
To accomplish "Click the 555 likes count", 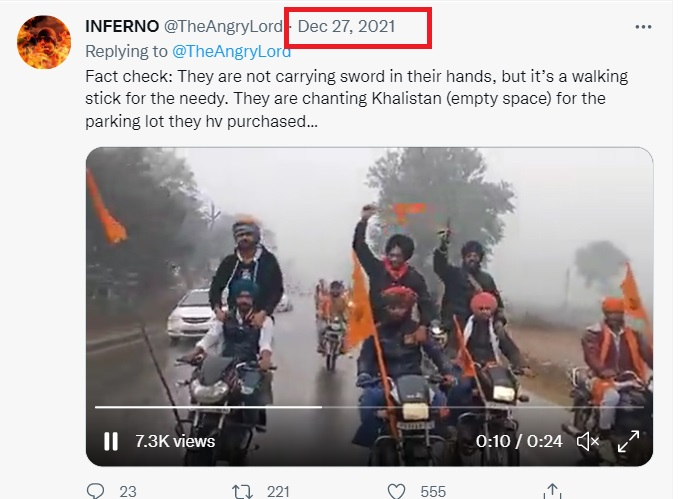I will click(434, 491).
